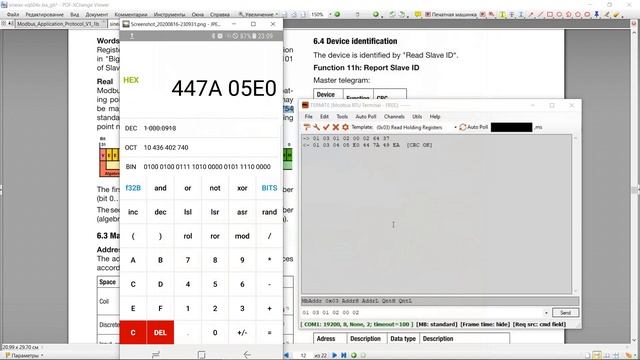Toggle the BITS view in calculator
The width and height of the screenshot is (640, 360).
click(269, 188)
